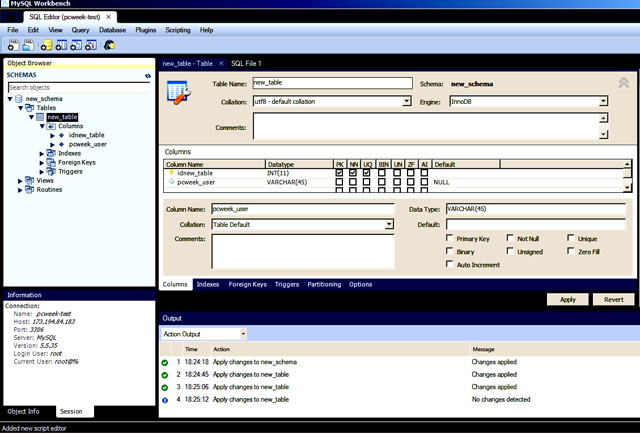Enable the Unique checkbox in column details

[571, 238]
